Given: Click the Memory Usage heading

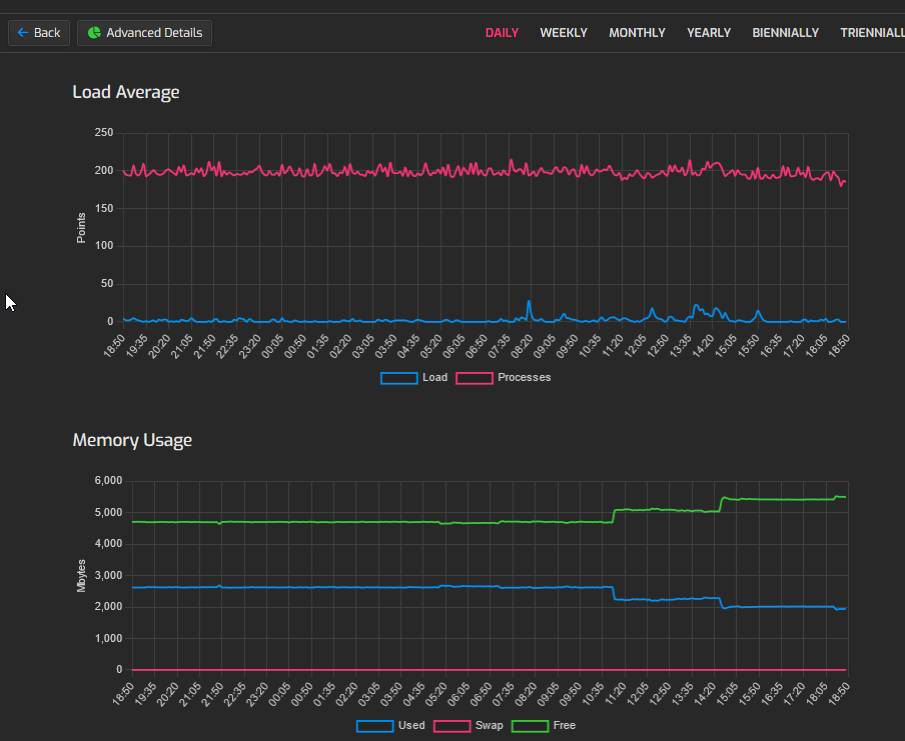Looking at the screenshot, I should (132, 440).
